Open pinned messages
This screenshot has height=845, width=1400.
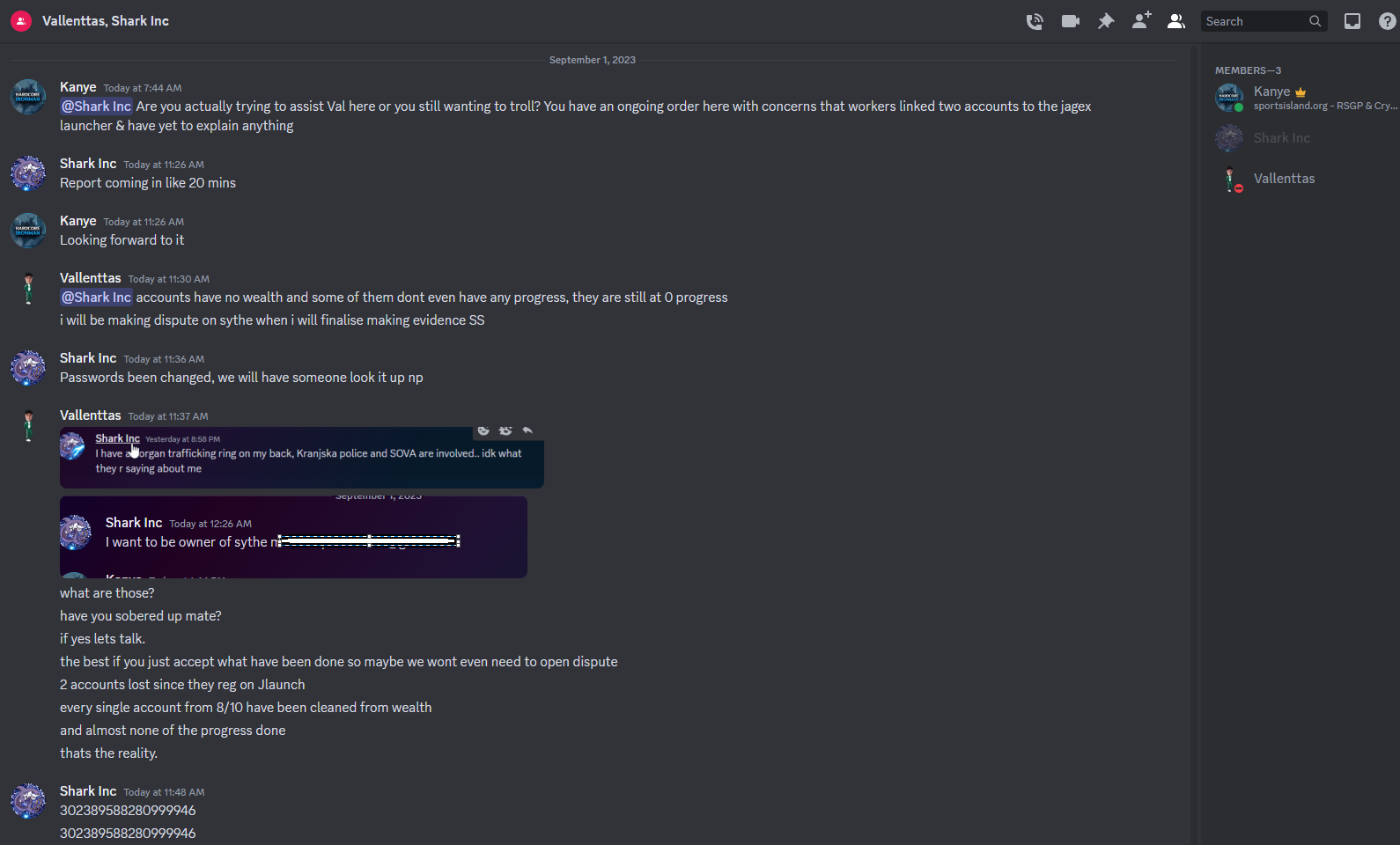pos(1106,21)
